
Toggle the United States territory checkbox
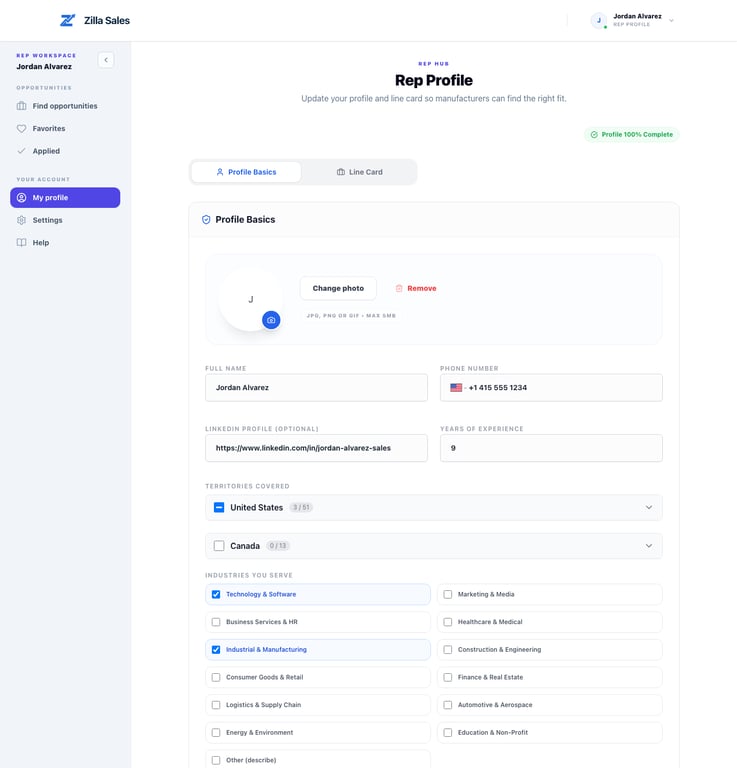coord(219,507)
